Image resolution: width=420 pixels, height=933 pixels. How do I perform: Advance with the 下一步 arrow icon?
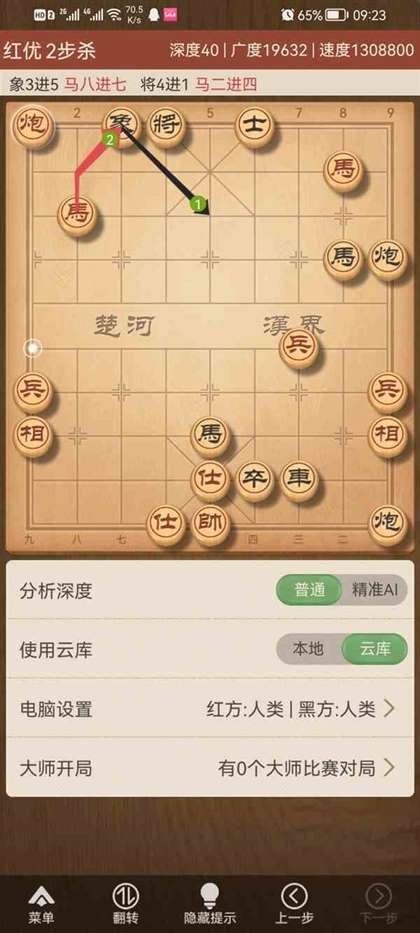[x=378, y=896]
